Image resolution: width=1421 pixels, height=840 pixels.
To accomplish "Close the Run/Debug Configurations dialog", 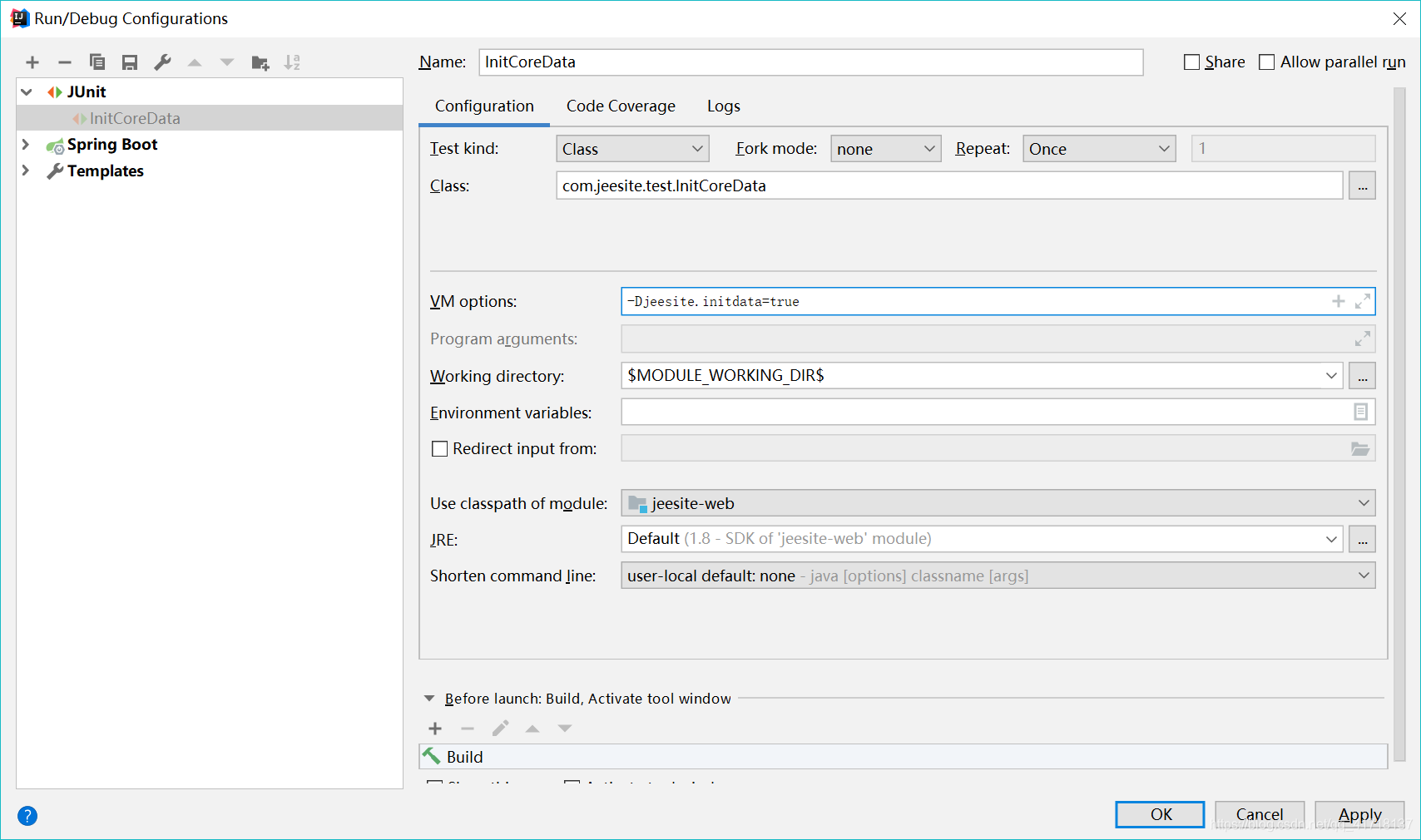I will pyautogui.click(x=1399, y=18).
